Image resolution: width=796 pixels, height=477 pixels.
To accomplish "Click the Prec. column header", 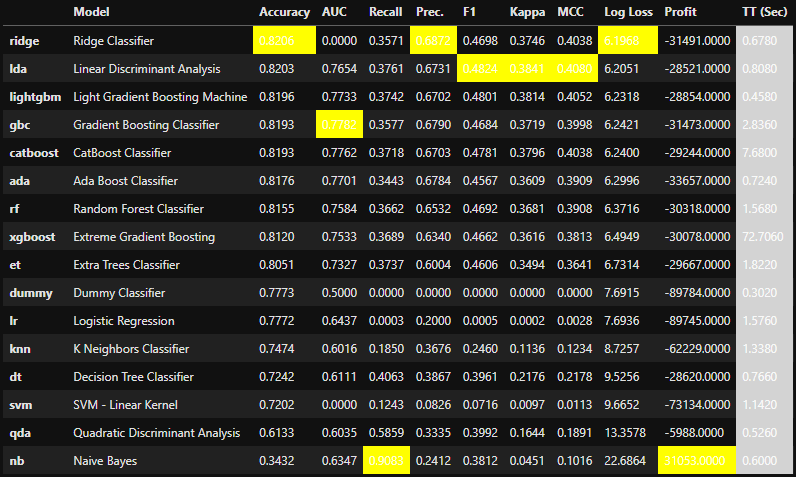I will [x=429, y=12].
